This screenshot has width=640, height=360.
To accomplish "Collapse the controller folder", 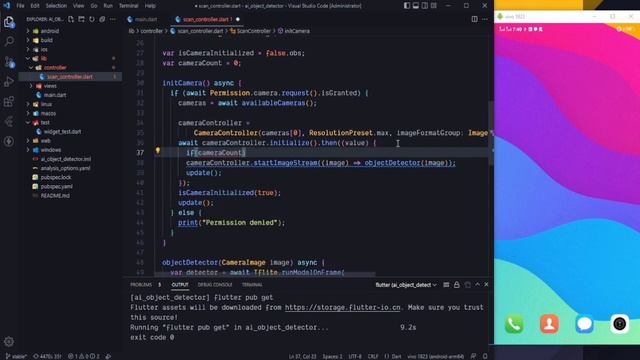I will point(55,68).
